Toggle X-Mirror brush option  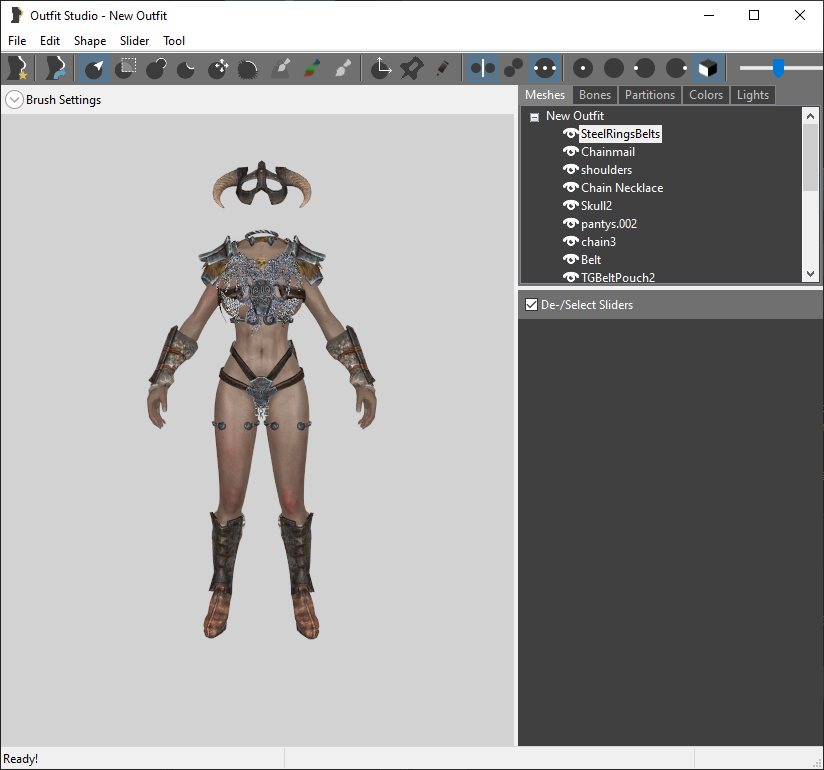coord(482,68)
